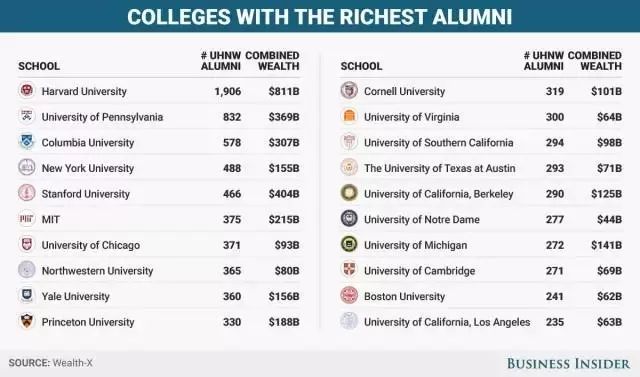Click the right COMBINED WEALTH column header
Image resolution: width=640 pixels, height=377 pixels.
[x=595, y=61]
